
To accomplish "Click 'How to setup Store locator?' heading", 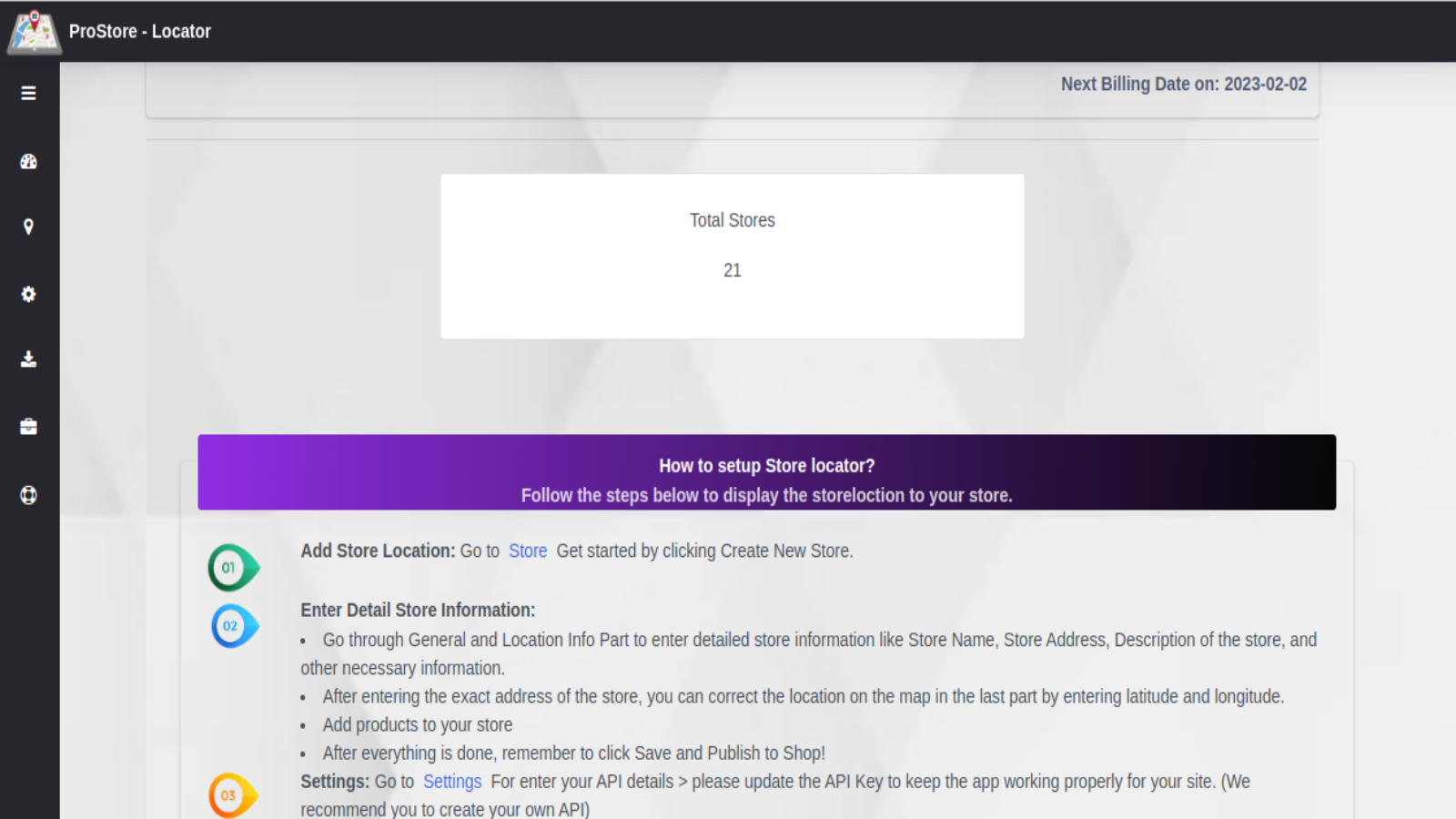I will (767, 466).
